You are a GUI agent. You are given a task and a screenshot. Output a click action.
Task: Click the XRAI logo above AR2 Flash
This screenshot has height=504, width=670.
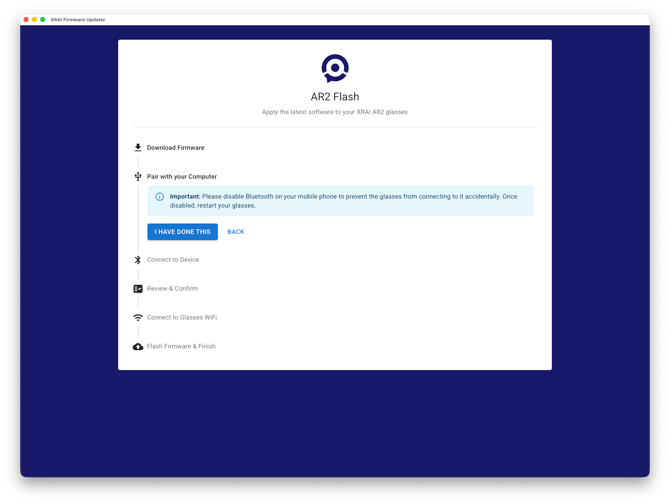pos(335,68)
